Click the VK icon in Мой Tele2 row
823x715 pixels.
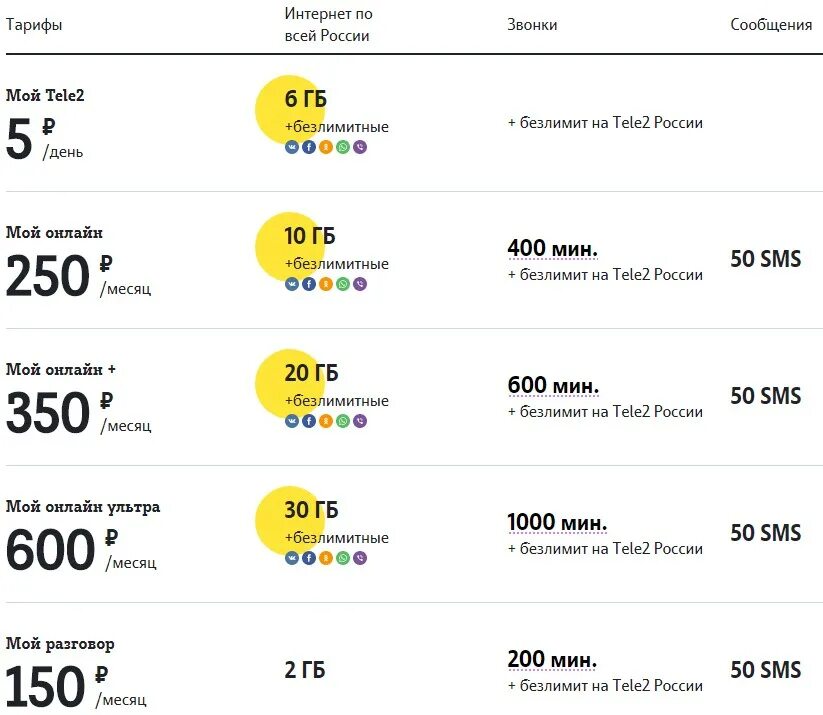[x=292, y=147]
